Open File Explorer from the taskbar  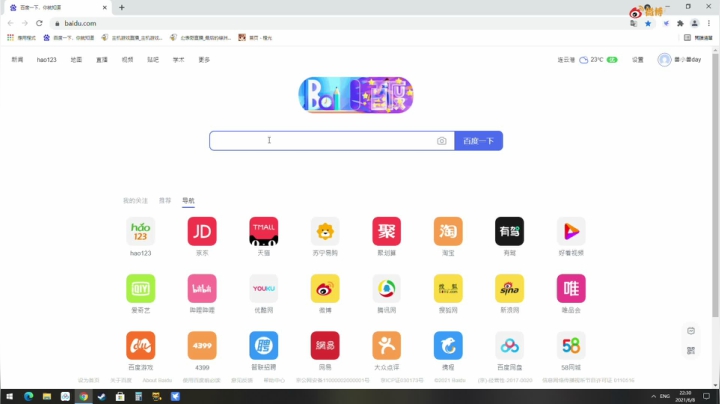coord(47,397)
